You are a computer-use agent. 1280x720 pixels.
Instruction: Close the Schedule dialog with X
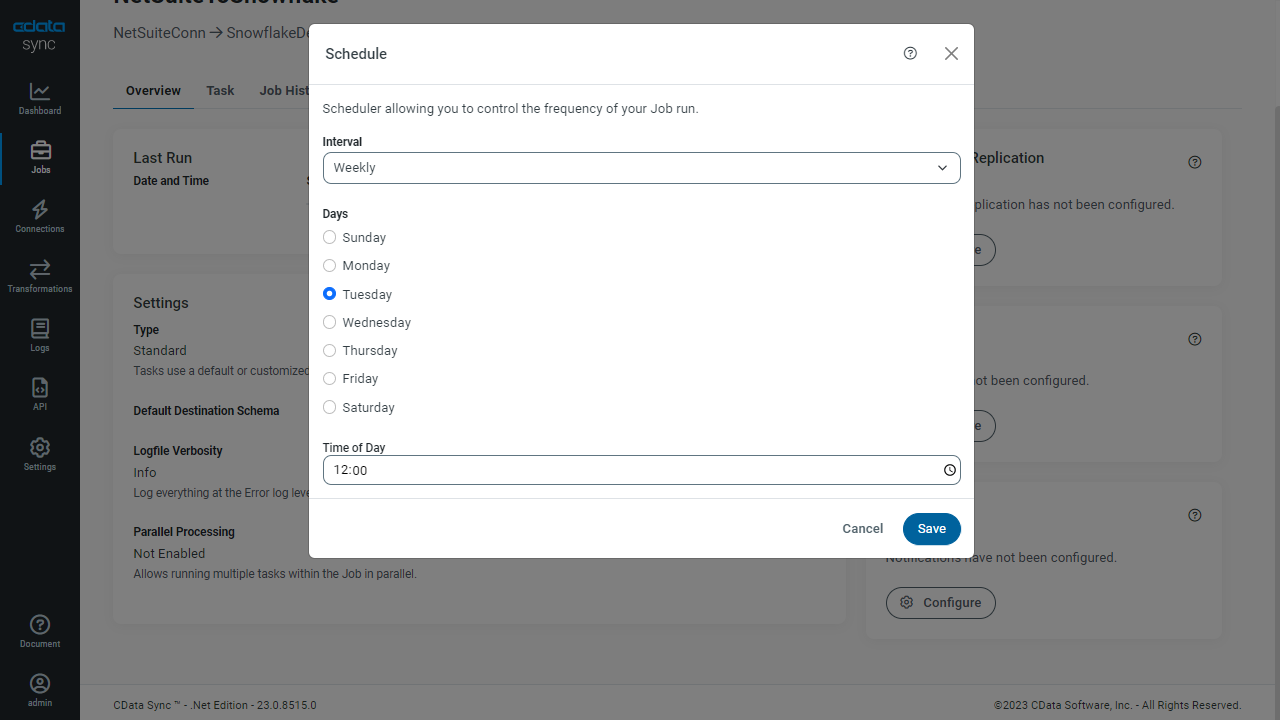pyautogui.click(x=951, y=54)
